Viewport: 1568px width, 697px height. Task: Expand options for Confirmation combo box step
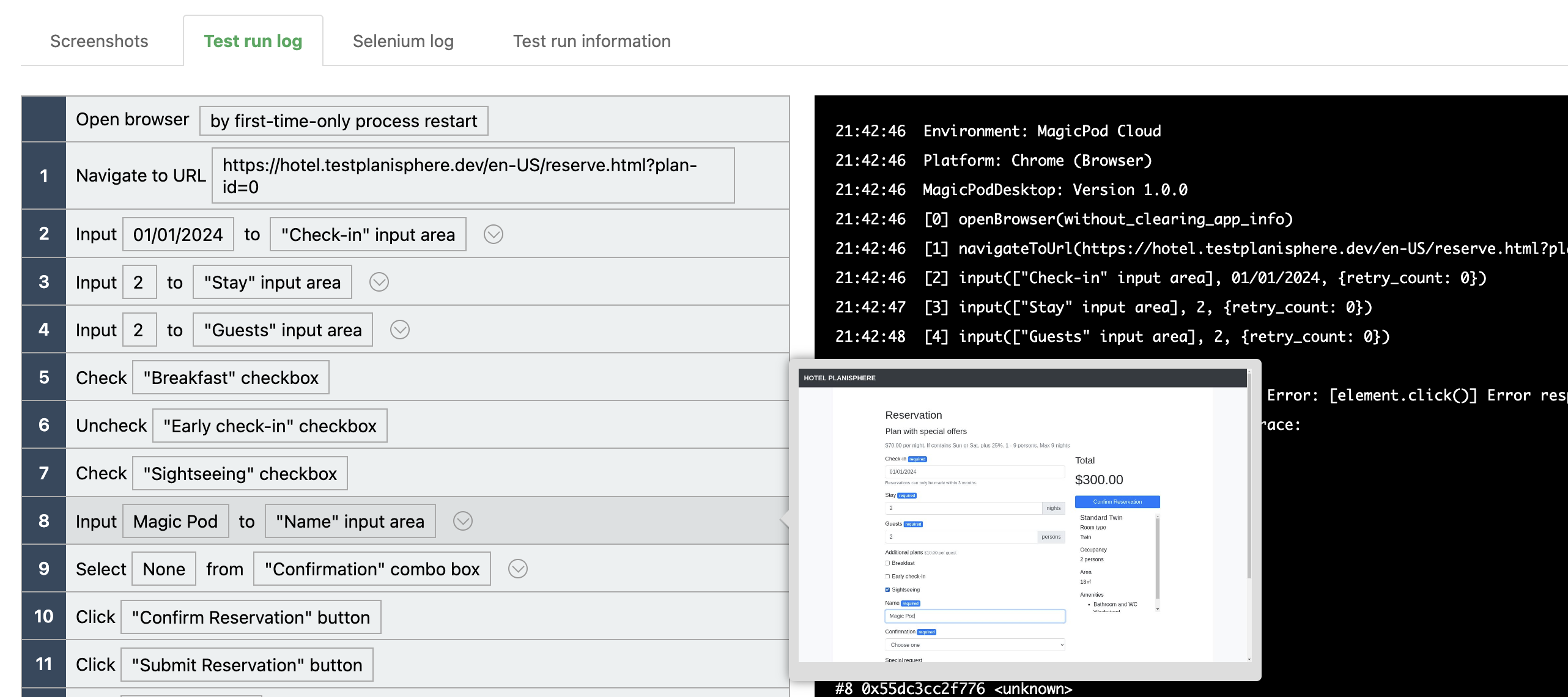coord(518,569)
